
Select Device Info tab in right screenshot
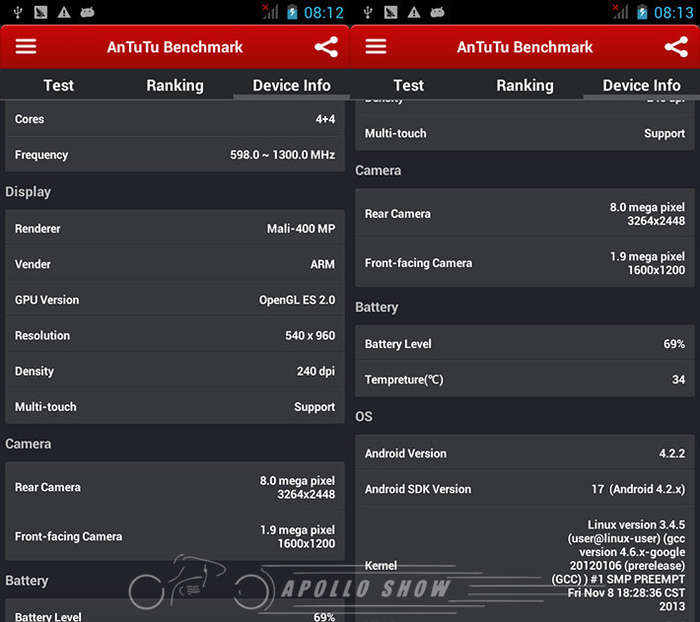pyautogui.click(x=642, y=85)
